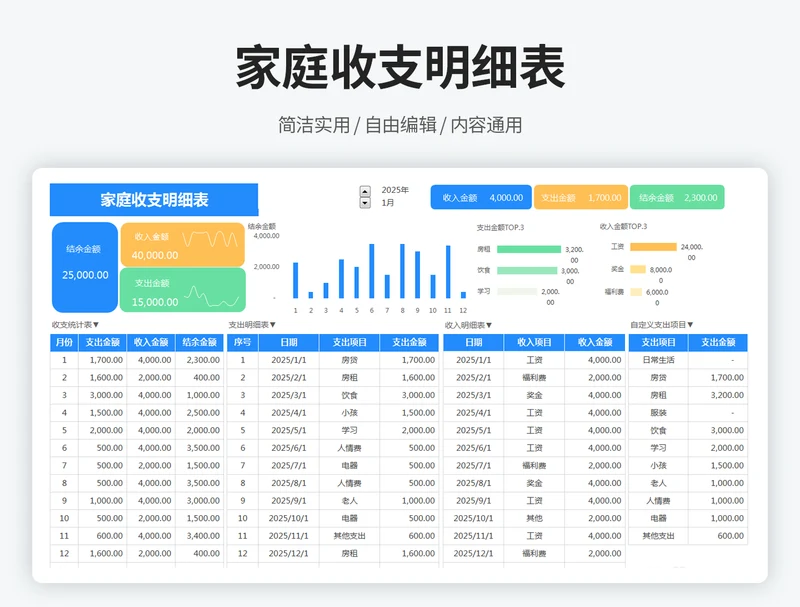
Task: Select the 3,200.00 amount for 房租
Action: (718, 395)
